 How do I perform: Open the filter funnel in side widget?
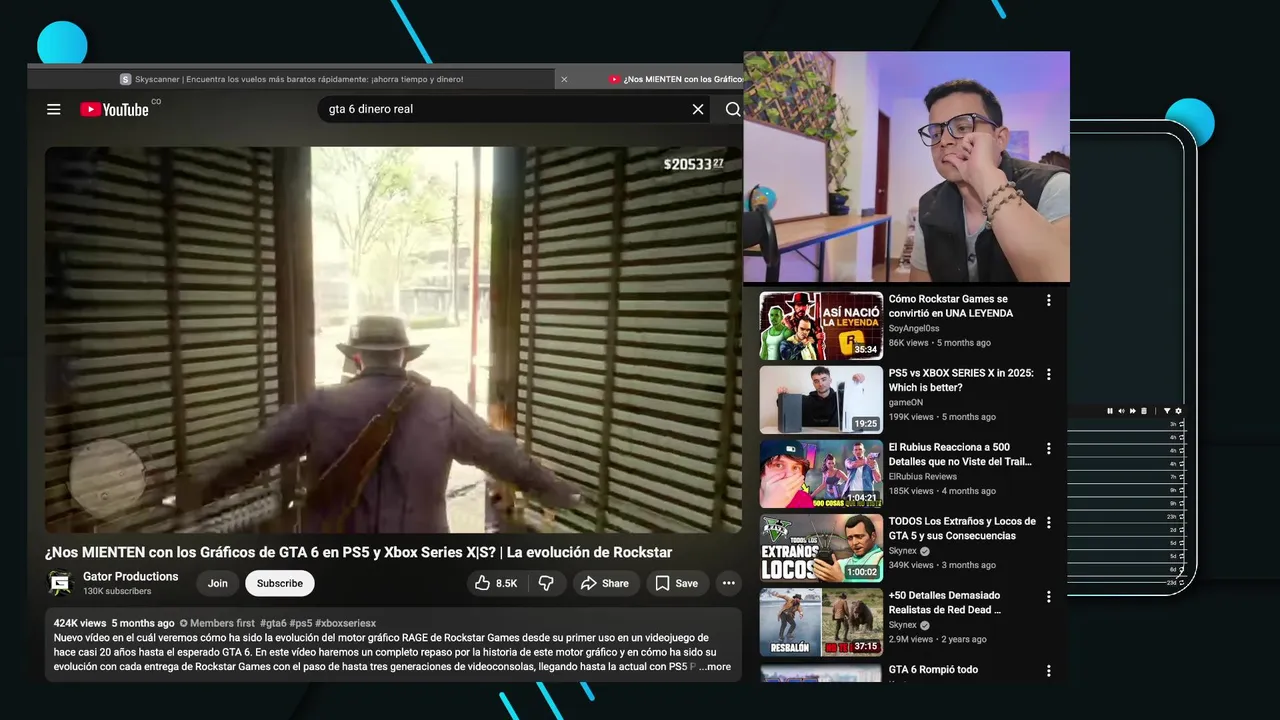tap(1167, 411)
